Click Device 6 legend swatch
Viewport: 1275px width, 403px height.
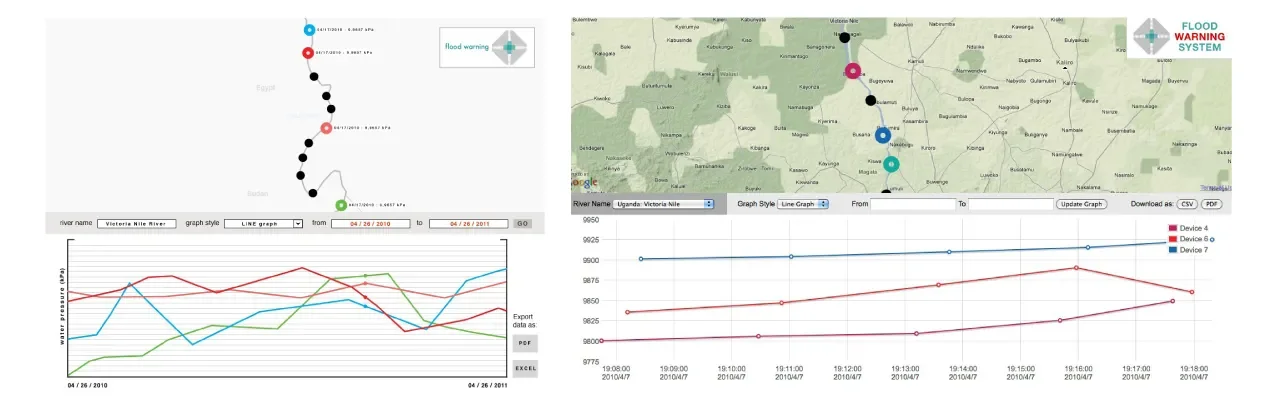1173,239
